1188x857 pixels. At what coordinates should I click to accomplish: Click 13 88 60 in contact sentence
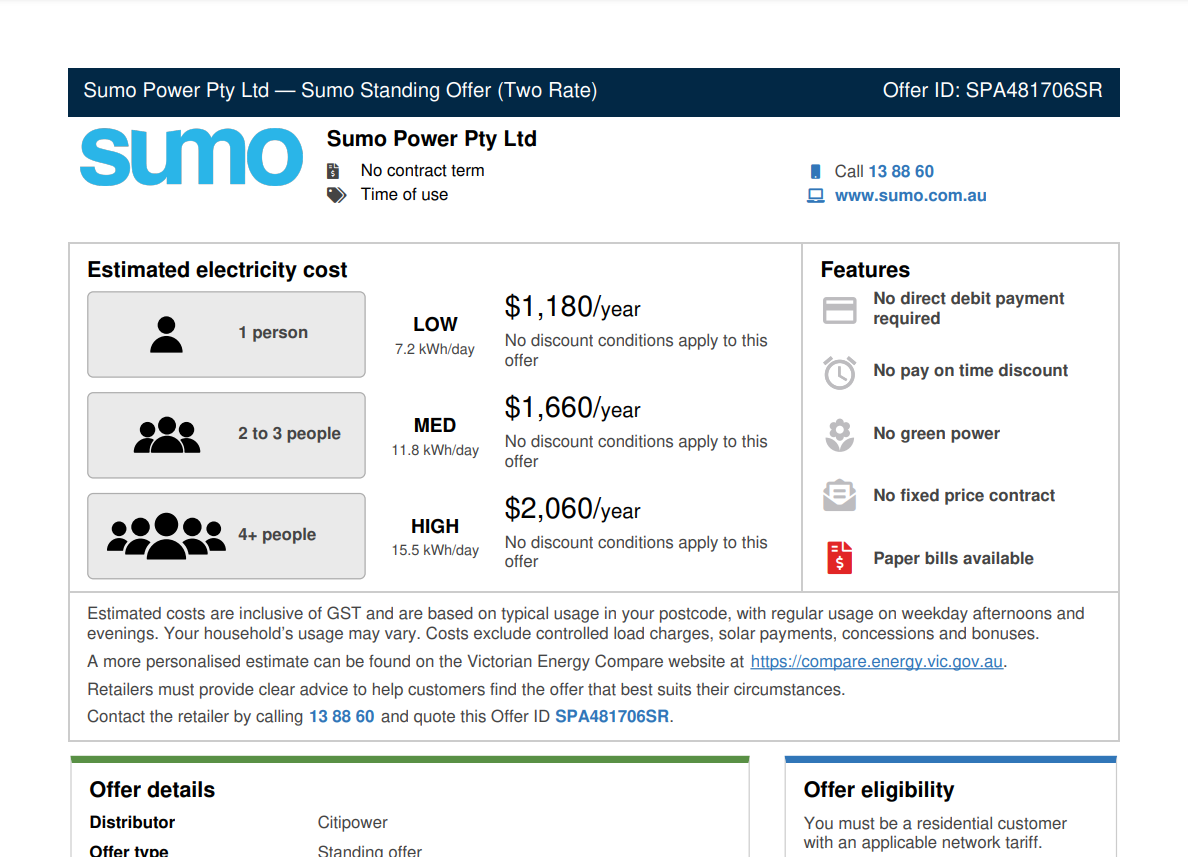tap(342, 717)
